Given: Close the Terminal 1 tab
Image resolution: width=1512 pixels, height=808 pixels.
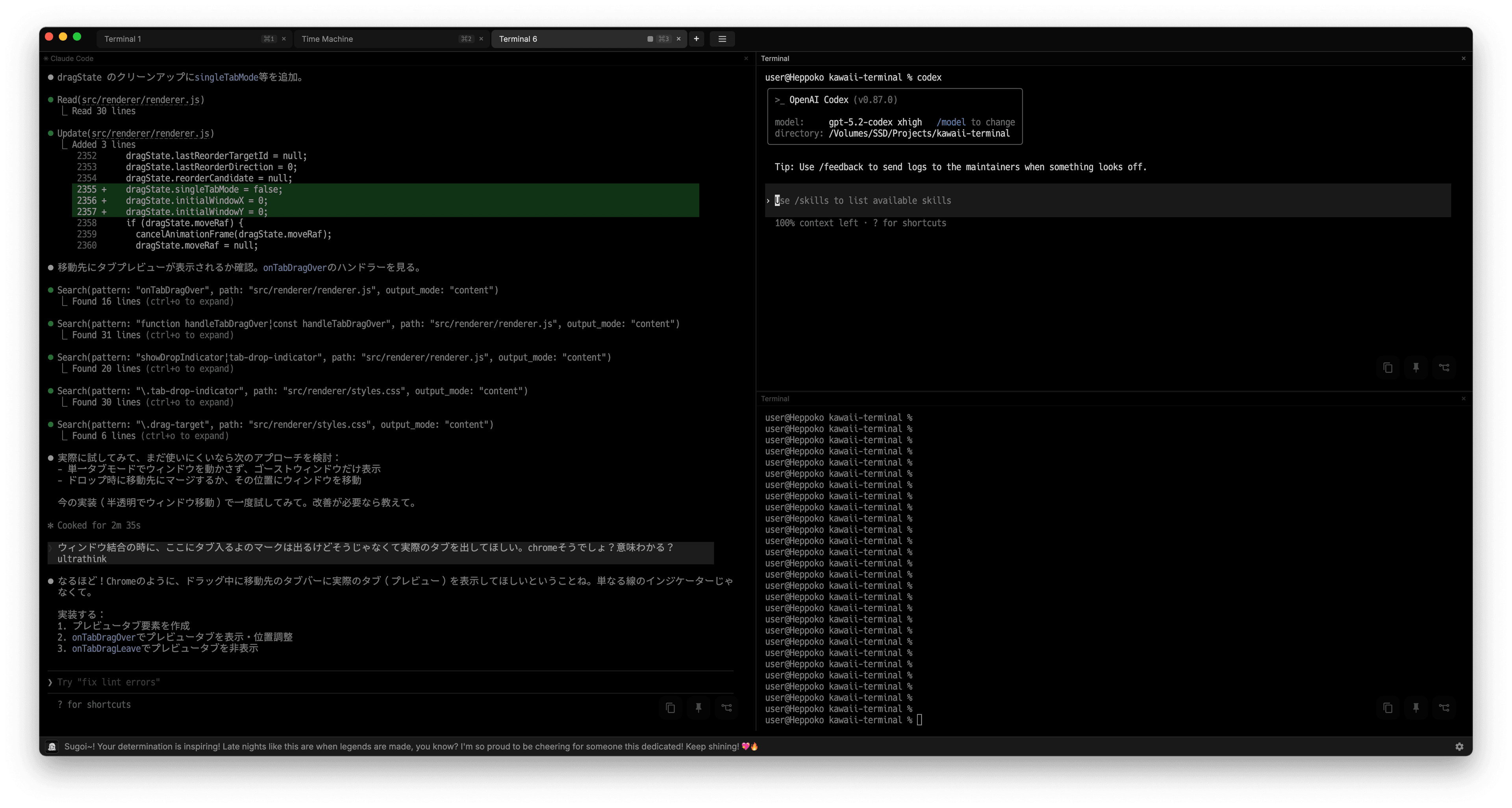Looking at the screenshot, I should point(283,39).
